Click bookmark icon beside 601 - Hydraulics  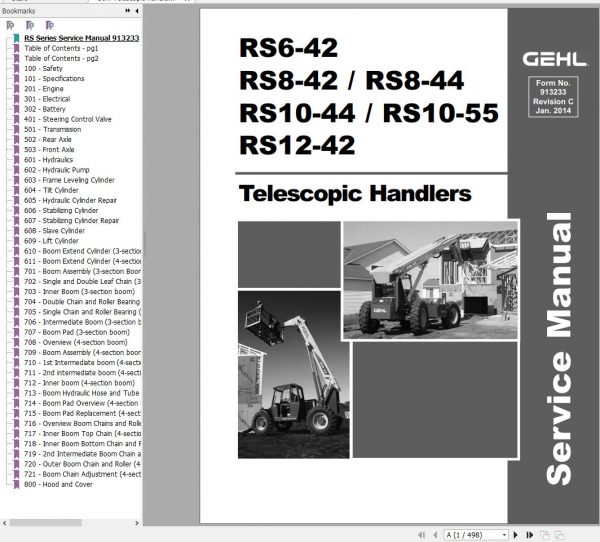16,160
